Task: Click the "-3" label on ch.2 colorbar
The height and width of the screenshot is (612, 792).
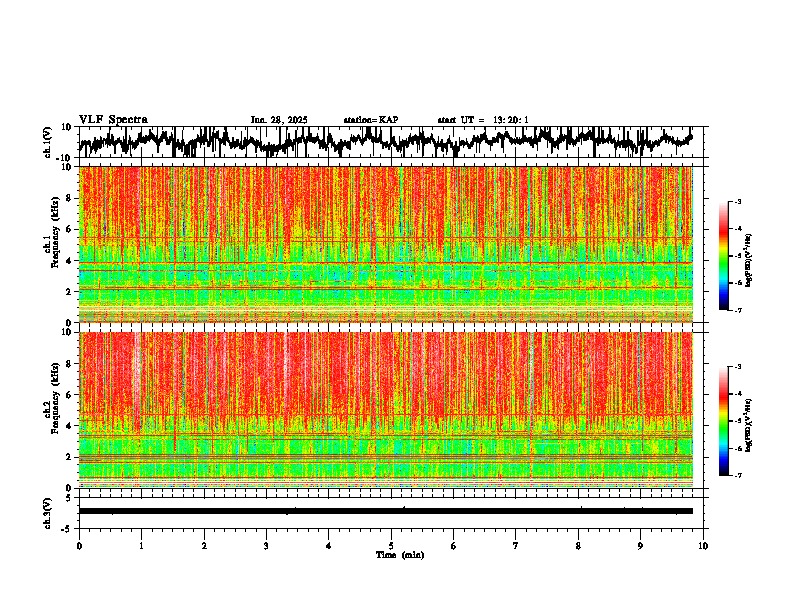Action: pyautogui.click(x=737, y=367)
